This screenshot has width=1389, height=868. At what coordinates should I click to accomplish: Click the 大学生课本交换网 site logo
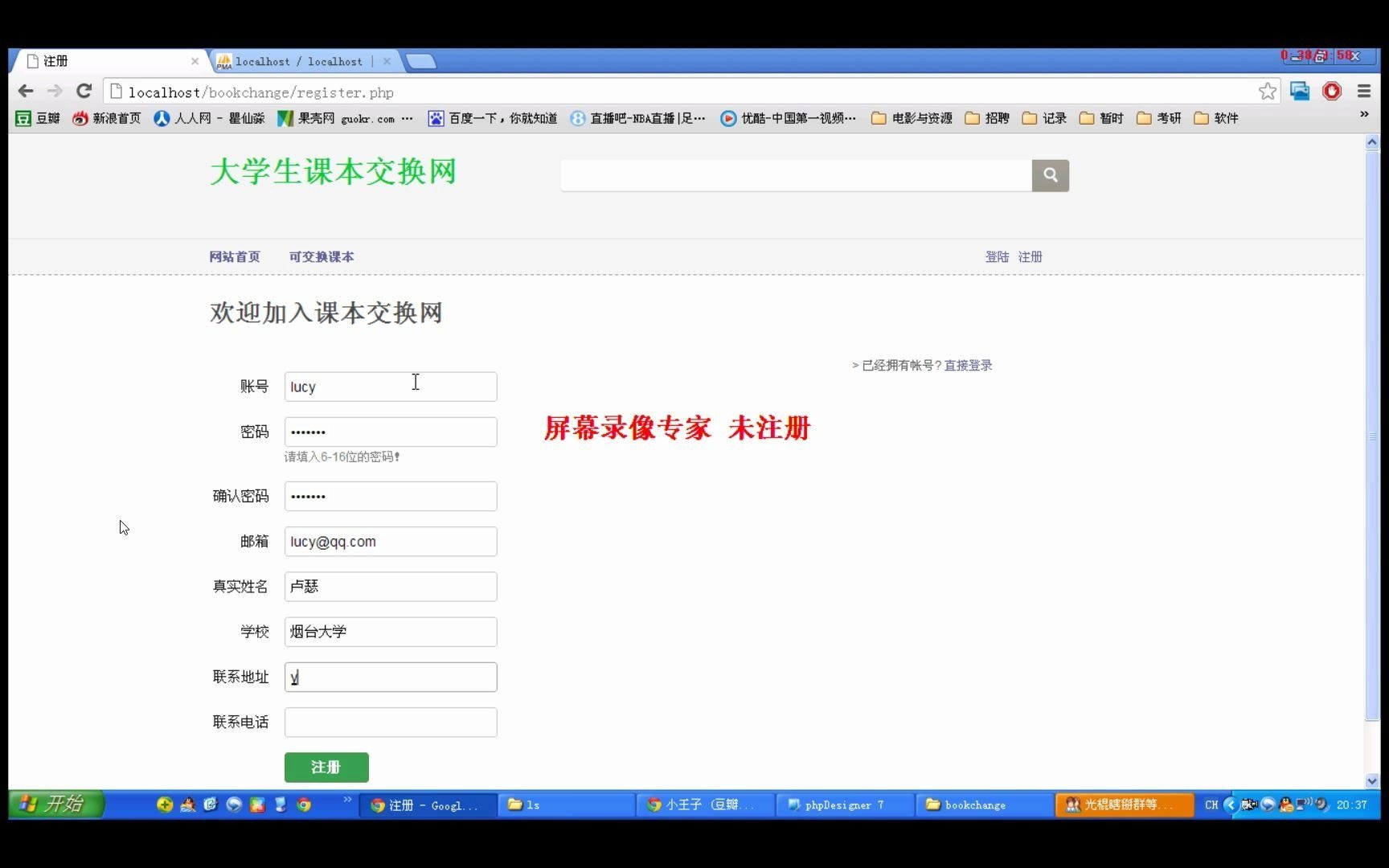click(x=334, y=171)
